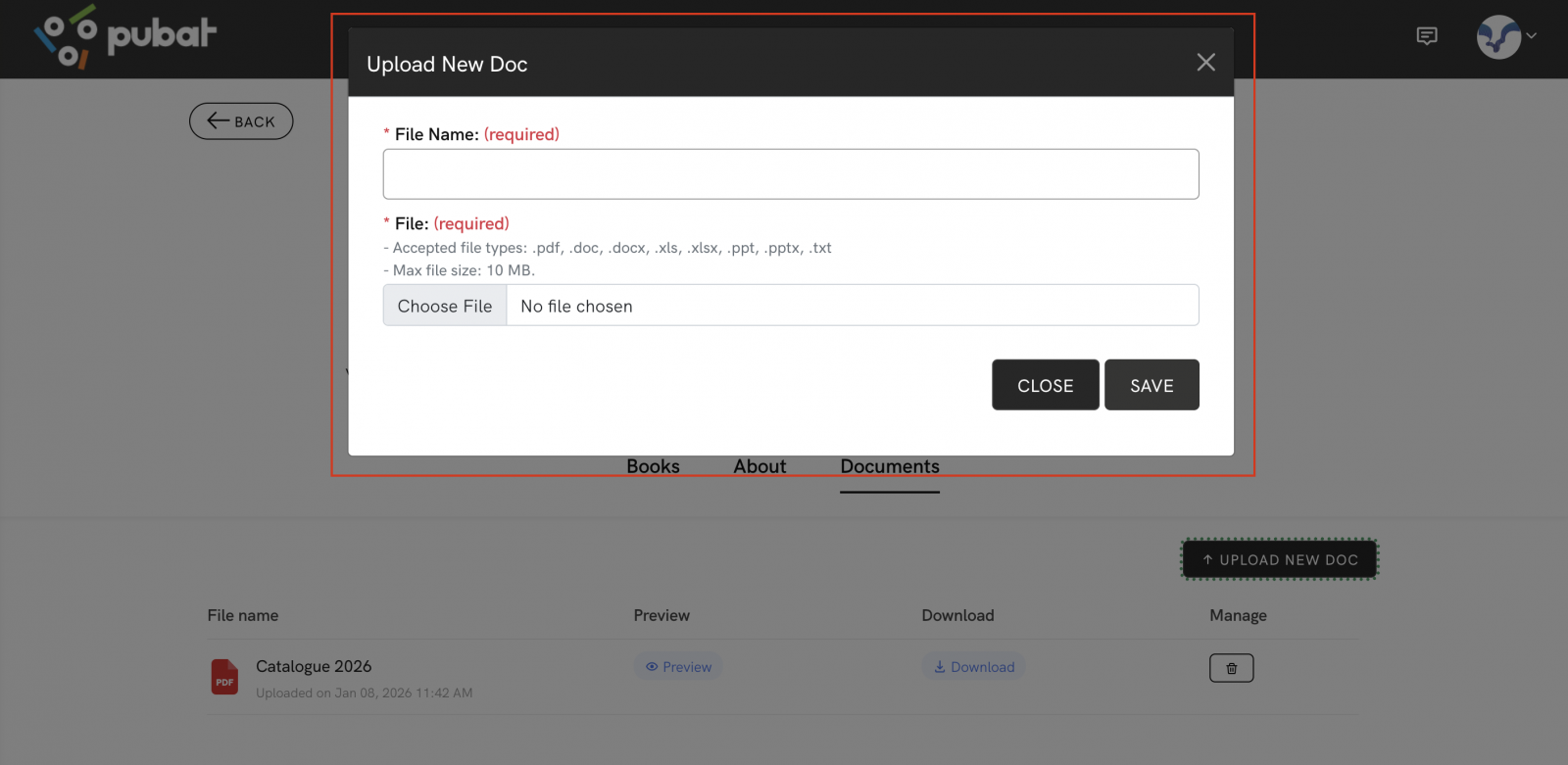Screen dimensions: 1568x765
Task: Open the messages chat icon
Action: [x=1427, y=36]
